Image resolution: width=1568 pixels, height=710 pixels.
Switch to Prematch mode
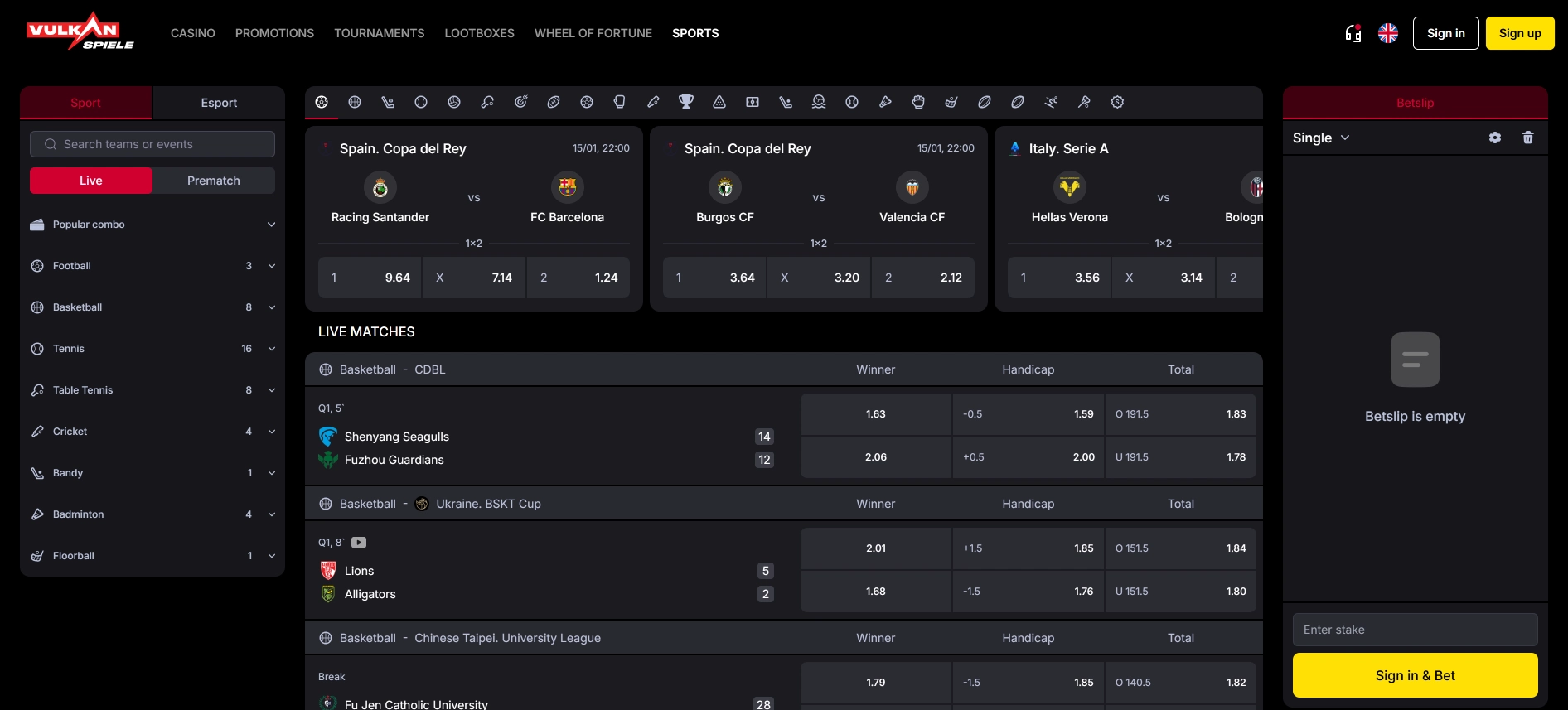click(214, 181)
